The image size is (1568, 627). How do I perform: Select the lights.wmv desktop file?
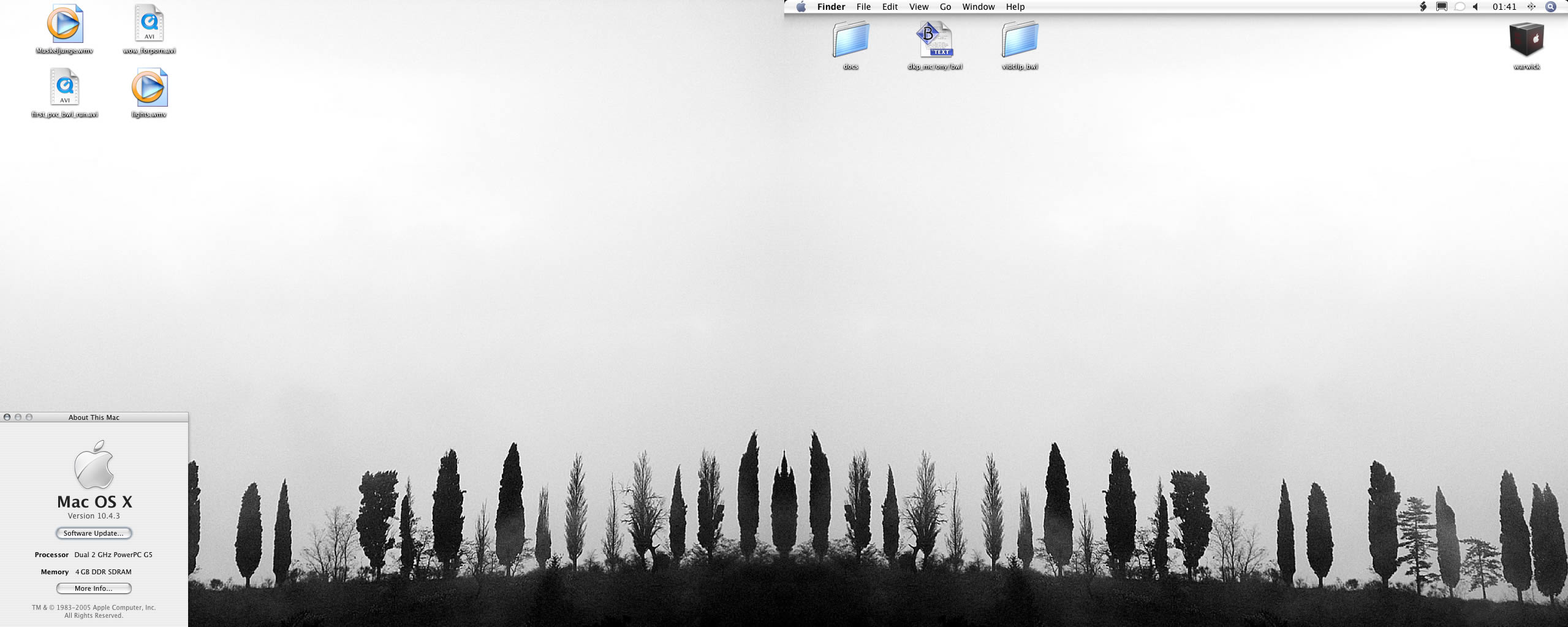coord(149,88)
